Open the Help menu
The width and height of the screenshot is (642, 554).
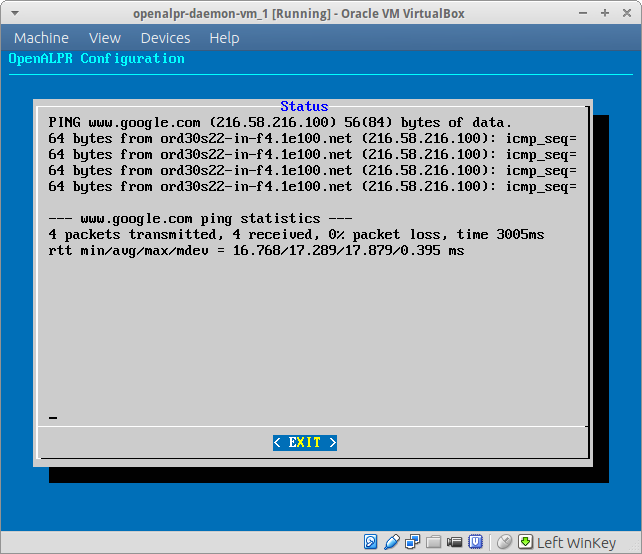(224, 38)
